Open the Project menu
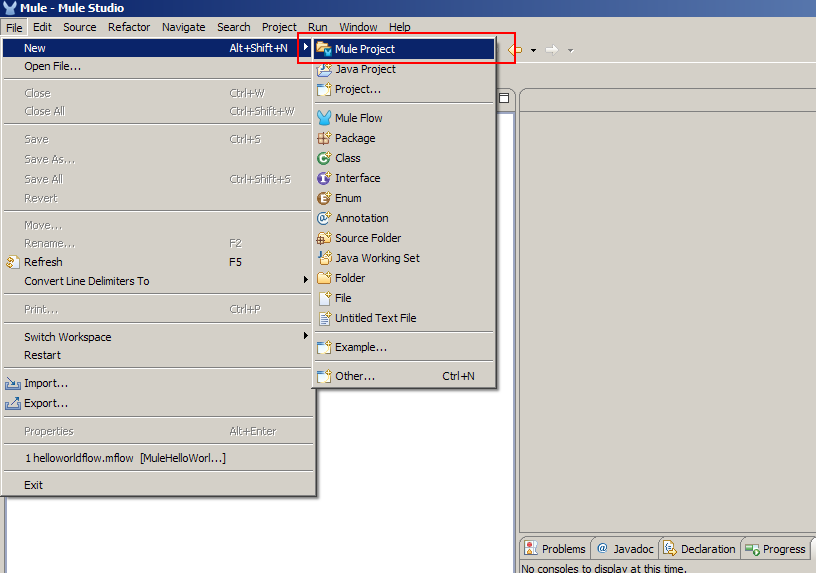The height and width of the screenshot is (574, 816). coord(279,27)
